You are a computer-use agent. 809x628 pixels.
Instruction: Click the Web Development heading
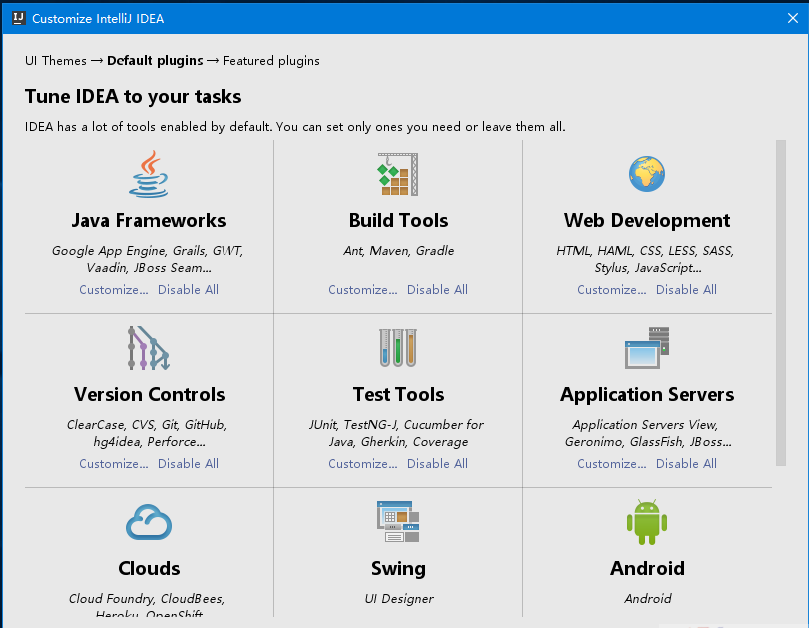(x=647, y=220)
